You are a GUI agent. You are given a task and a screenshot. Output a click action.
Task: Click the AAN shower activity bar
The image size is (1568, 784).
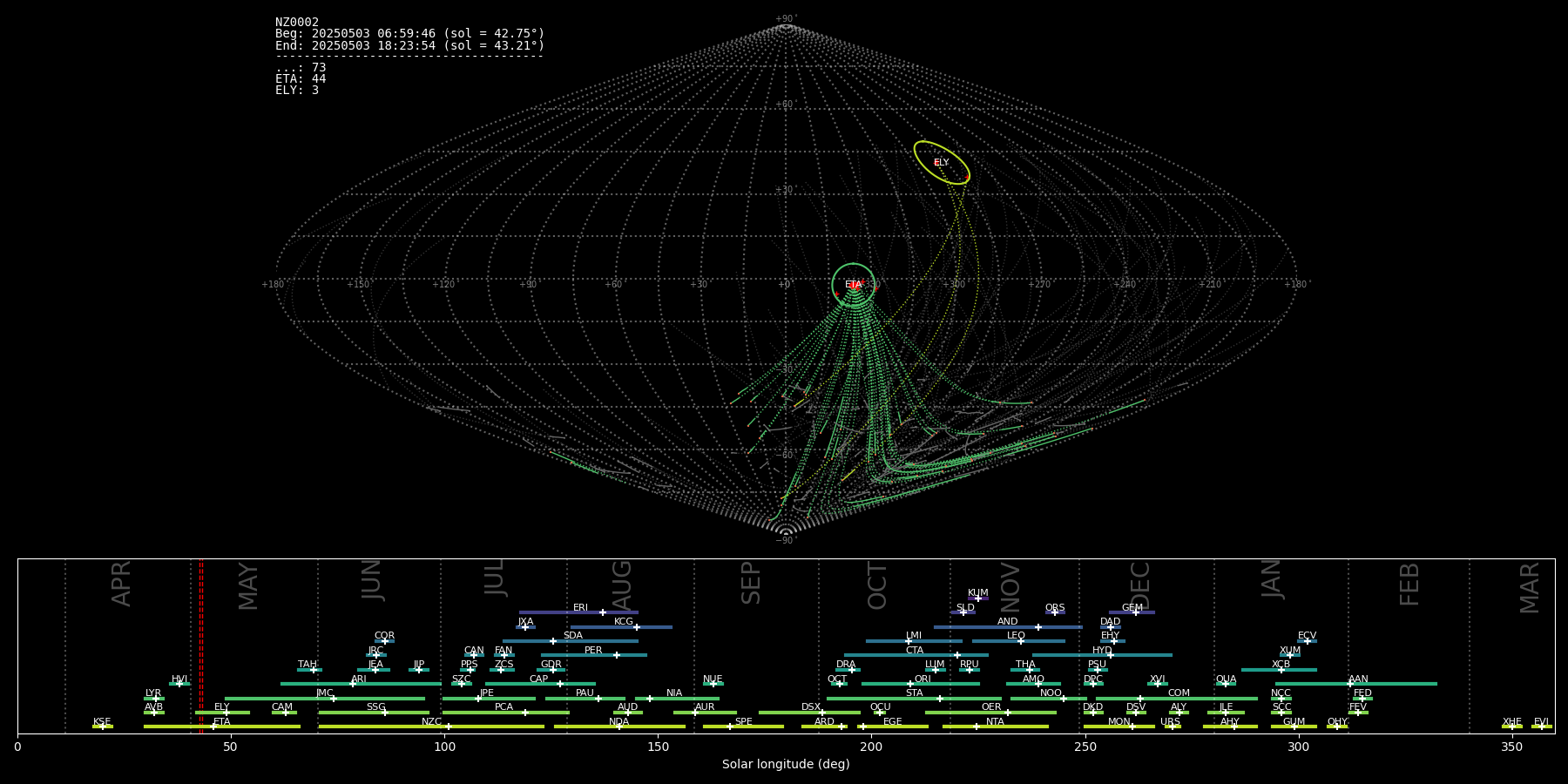[x=1356, y=684]
